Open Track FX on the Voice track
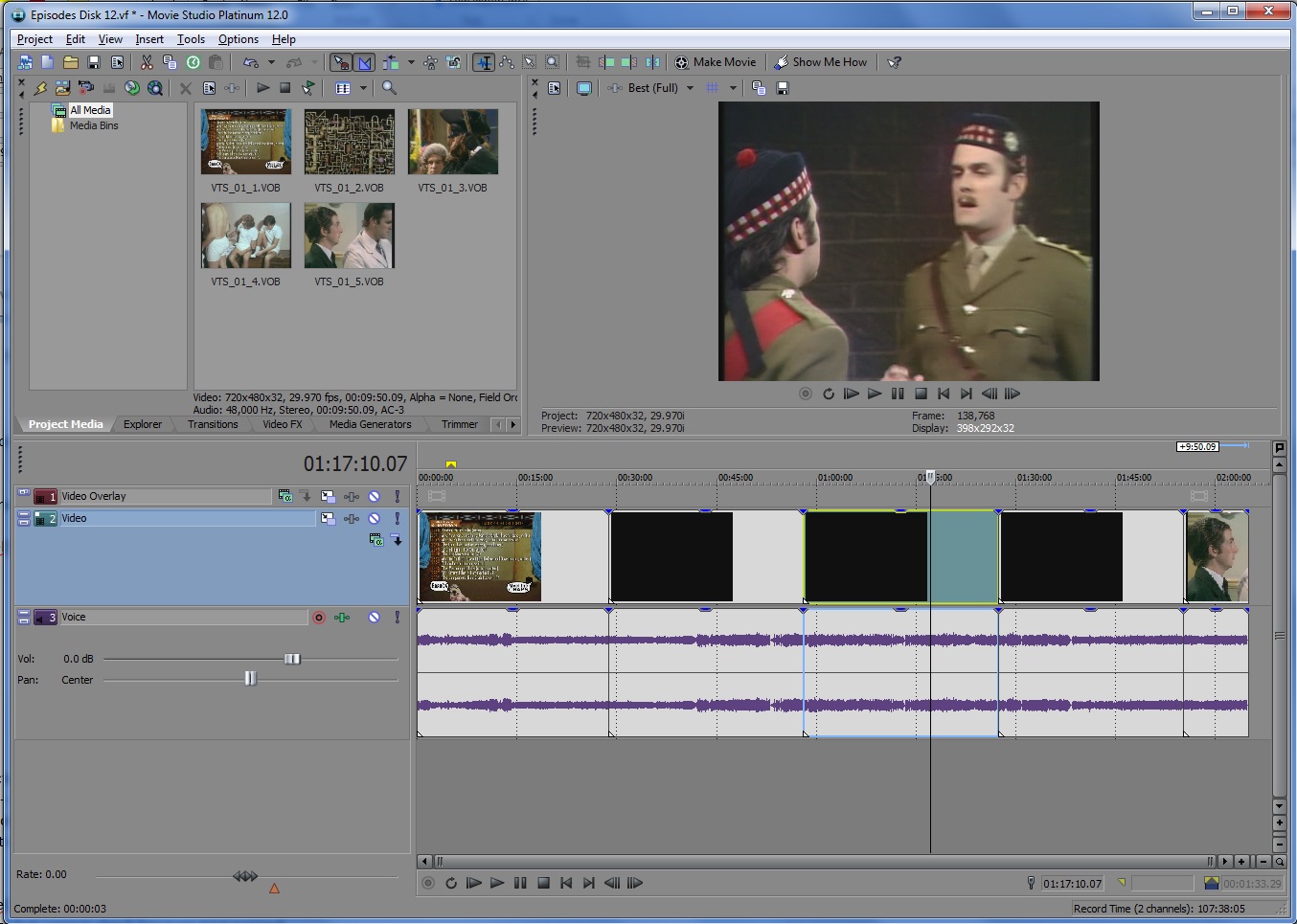This screenshot has width=1297, height=924. pos(342,618)
